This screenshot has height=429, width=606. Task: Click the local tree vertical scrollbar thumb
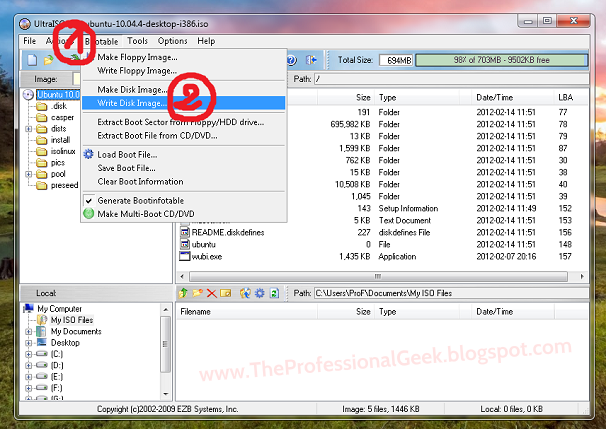[165, 344]
